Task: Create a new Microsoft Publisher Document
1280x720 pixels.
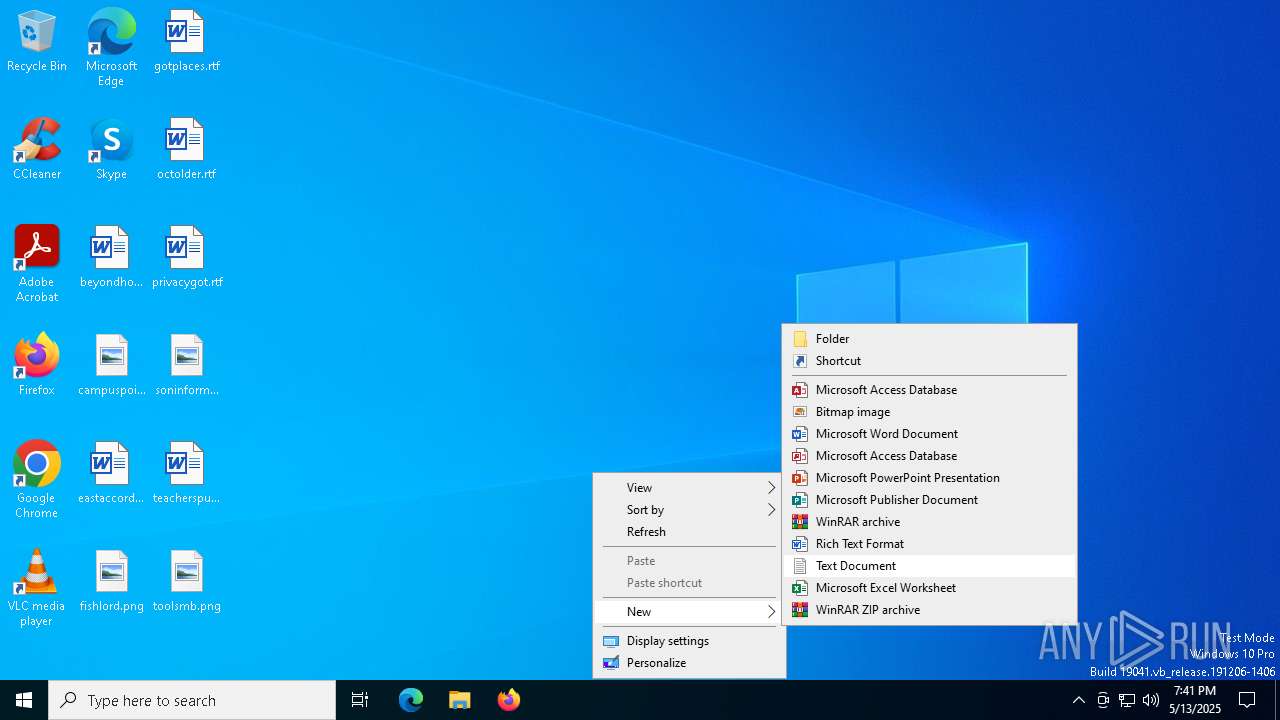Action: (x=929, y=500)
